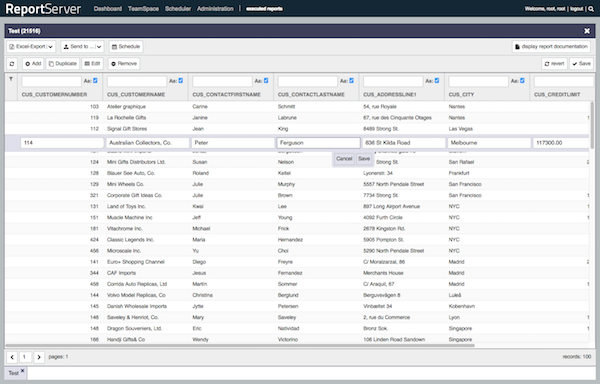Toggle case sensitivity for CUS_CUSTOMERNUMBER filter
Image resolution: width=600 pixels, height=384 pixels.
(95, 81)
